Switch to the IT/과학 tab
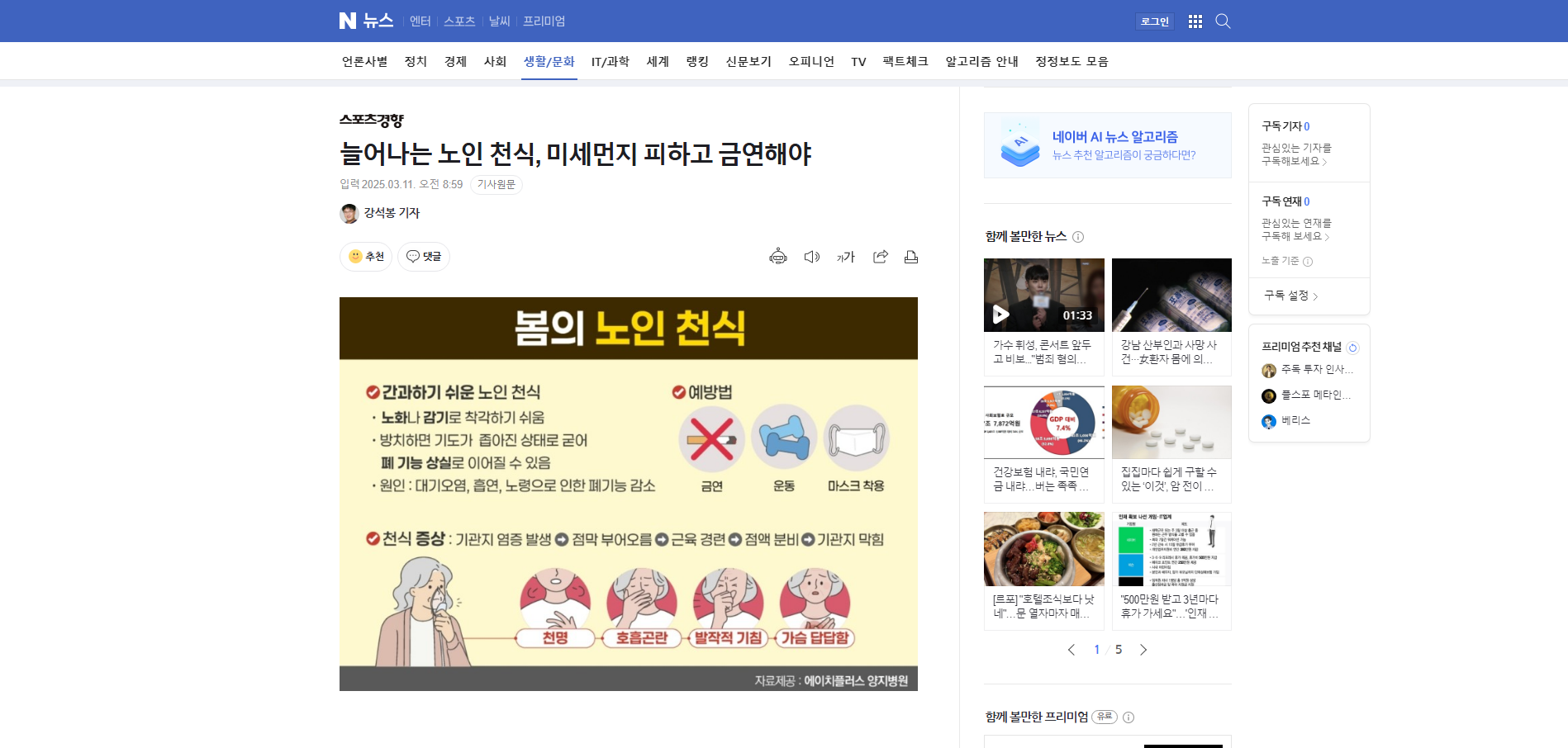Screen dimensions: 1568x748 [x=610, y=61]
